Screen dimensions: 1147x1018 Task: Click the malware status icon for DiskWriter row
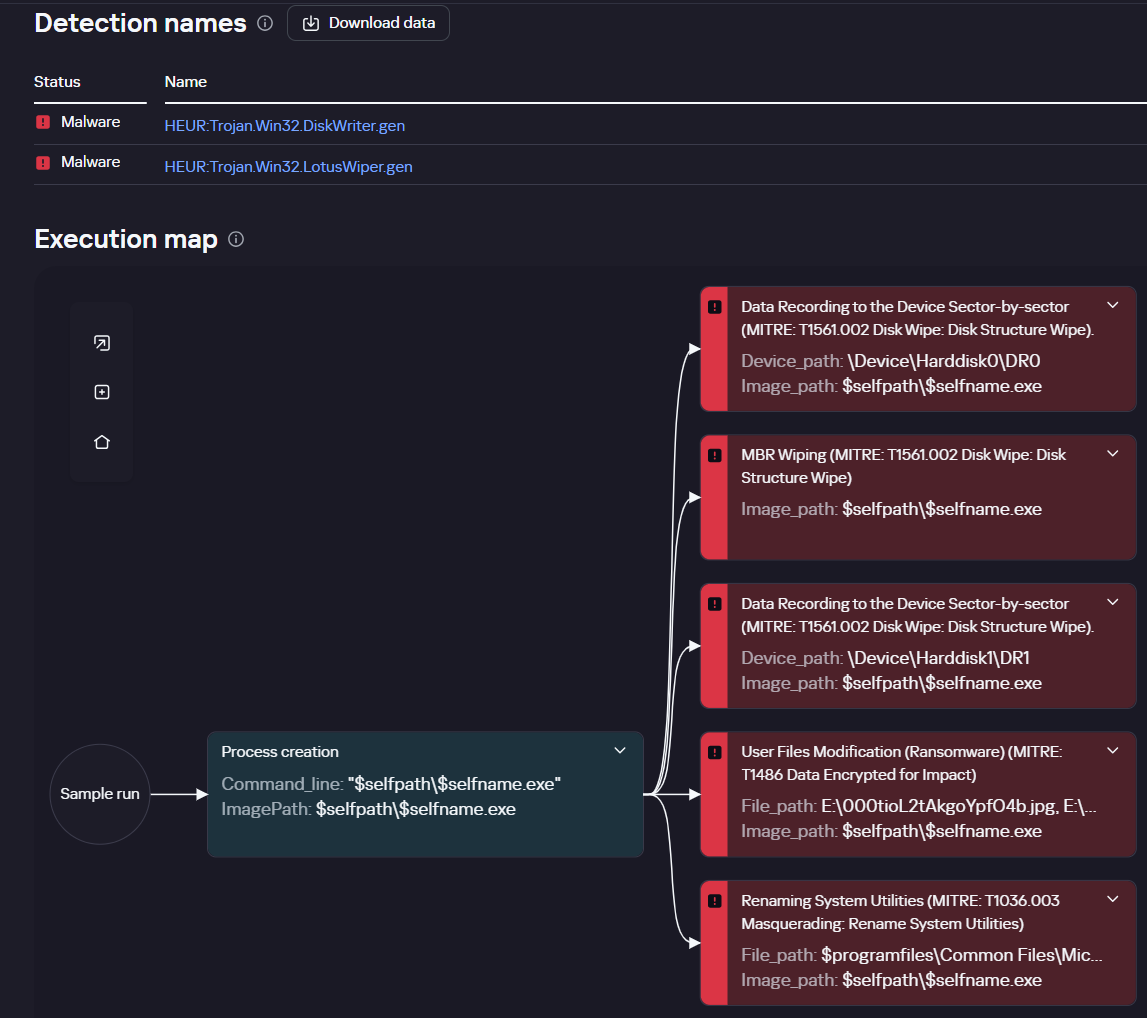(43, 122)
